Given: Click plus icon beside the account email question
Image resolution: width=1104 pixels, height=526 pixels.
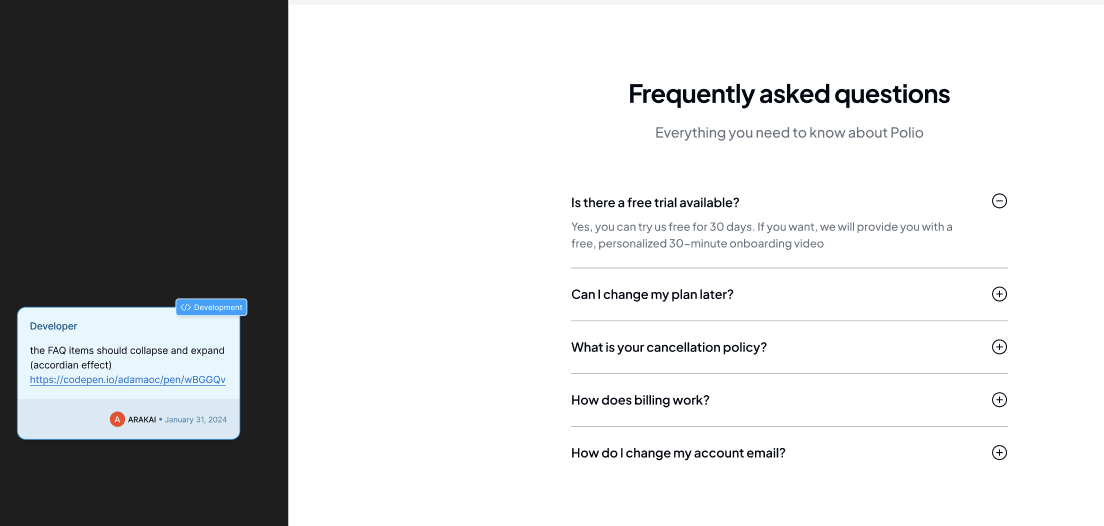Looking at the screenshot, I should pyautogui.click(x=999, y=453).
